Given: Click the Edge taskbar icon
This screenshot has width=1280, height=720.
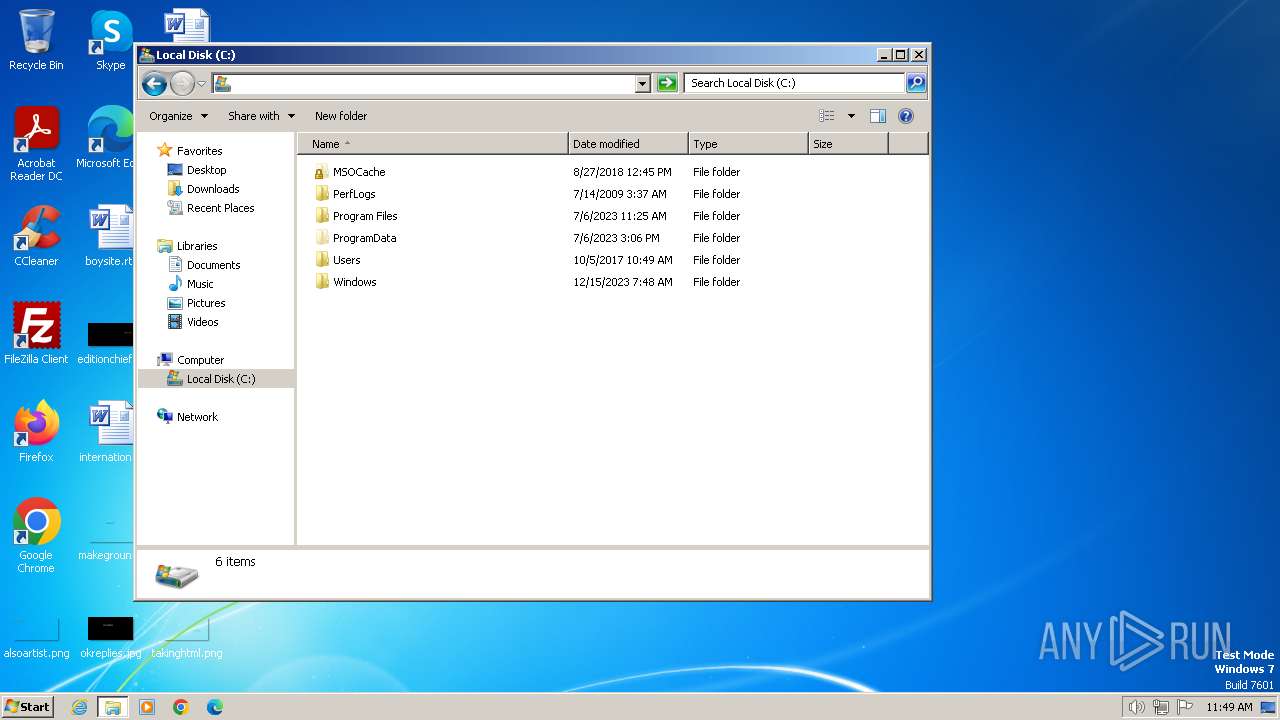Looking at the screenshot, I should point(215,707).
